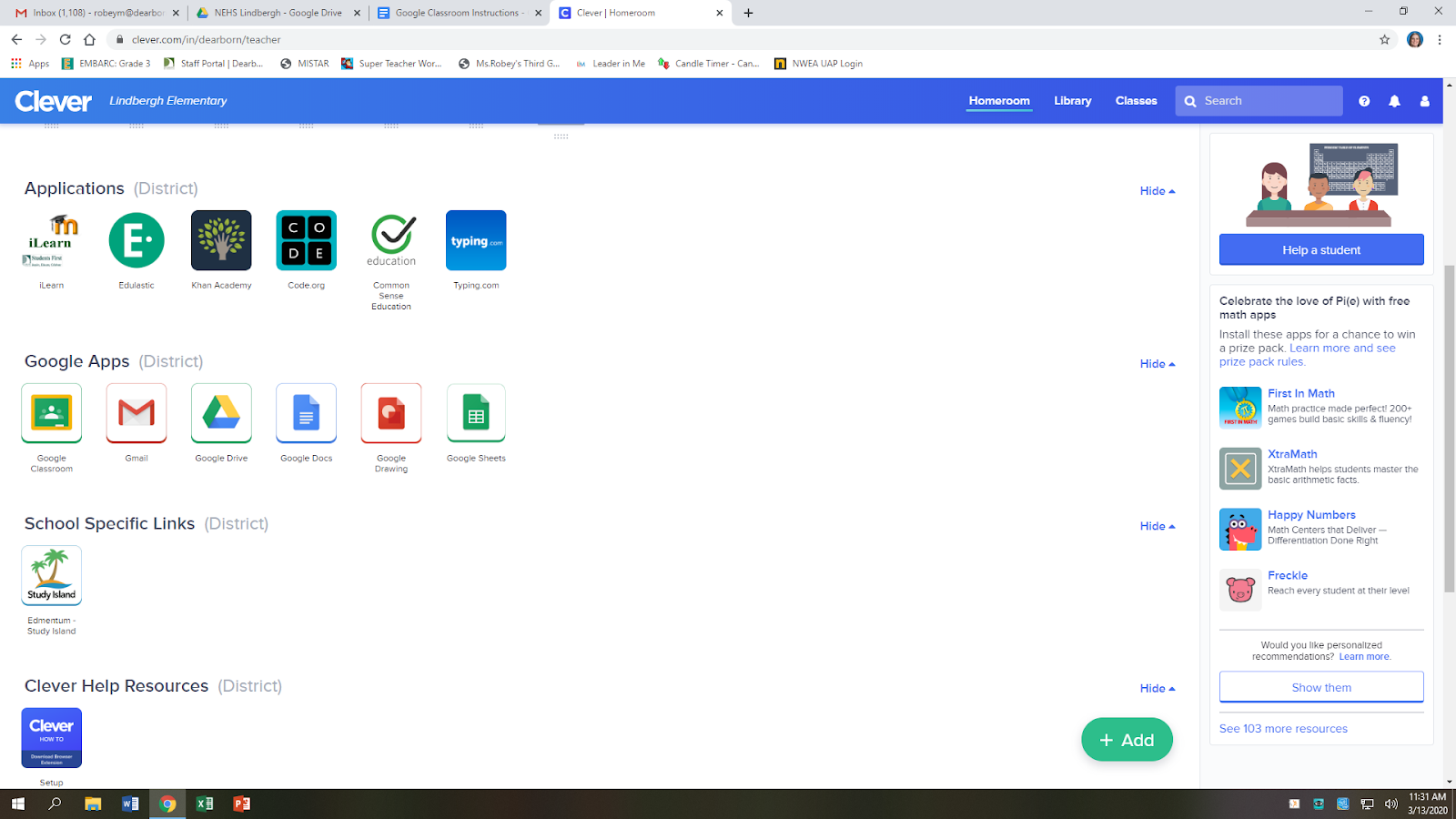
Task: Open notifications bell icon
Action: [x=1394, y=101]
